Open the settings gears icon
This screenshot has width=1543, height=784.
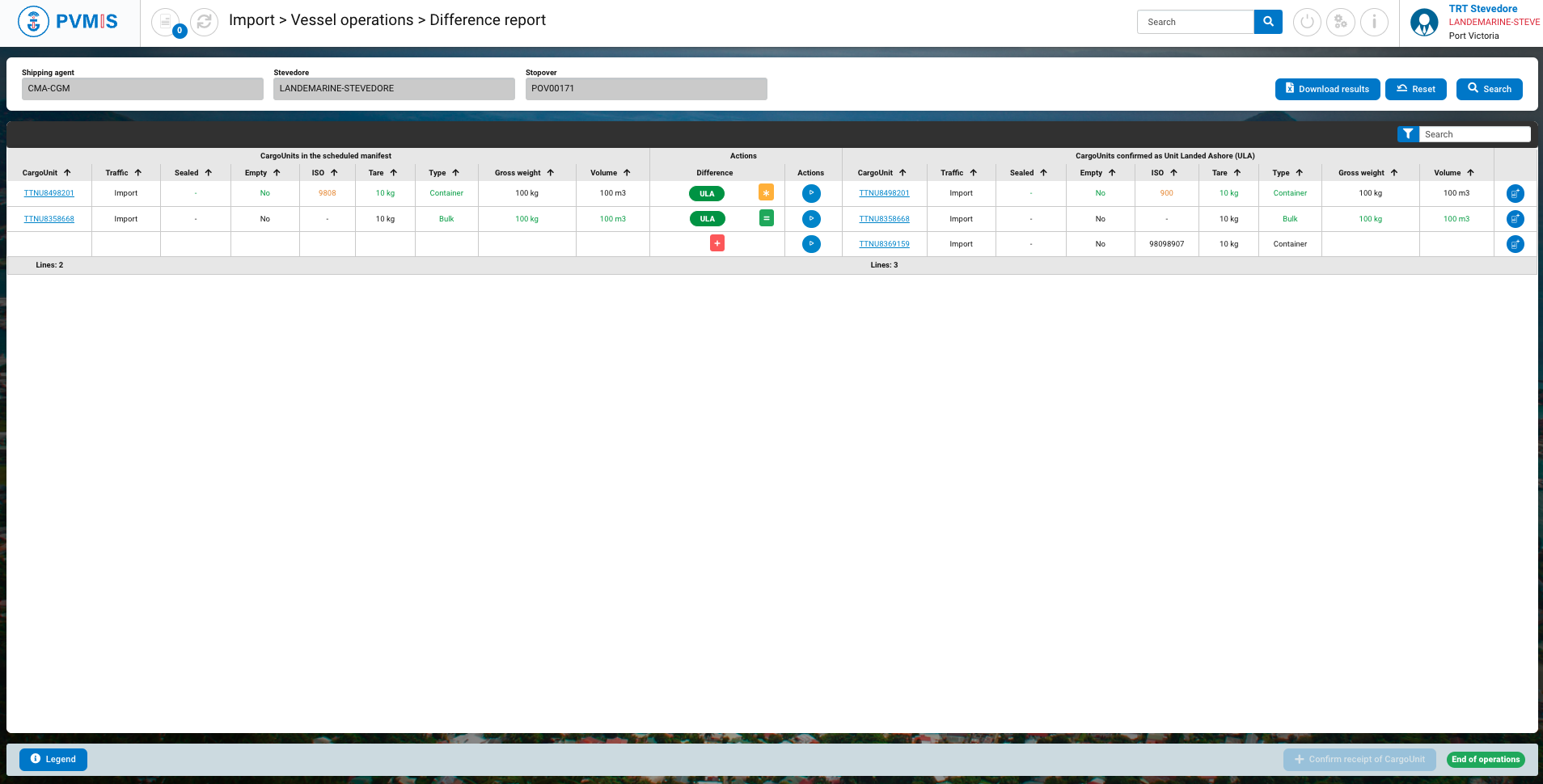1340,22
